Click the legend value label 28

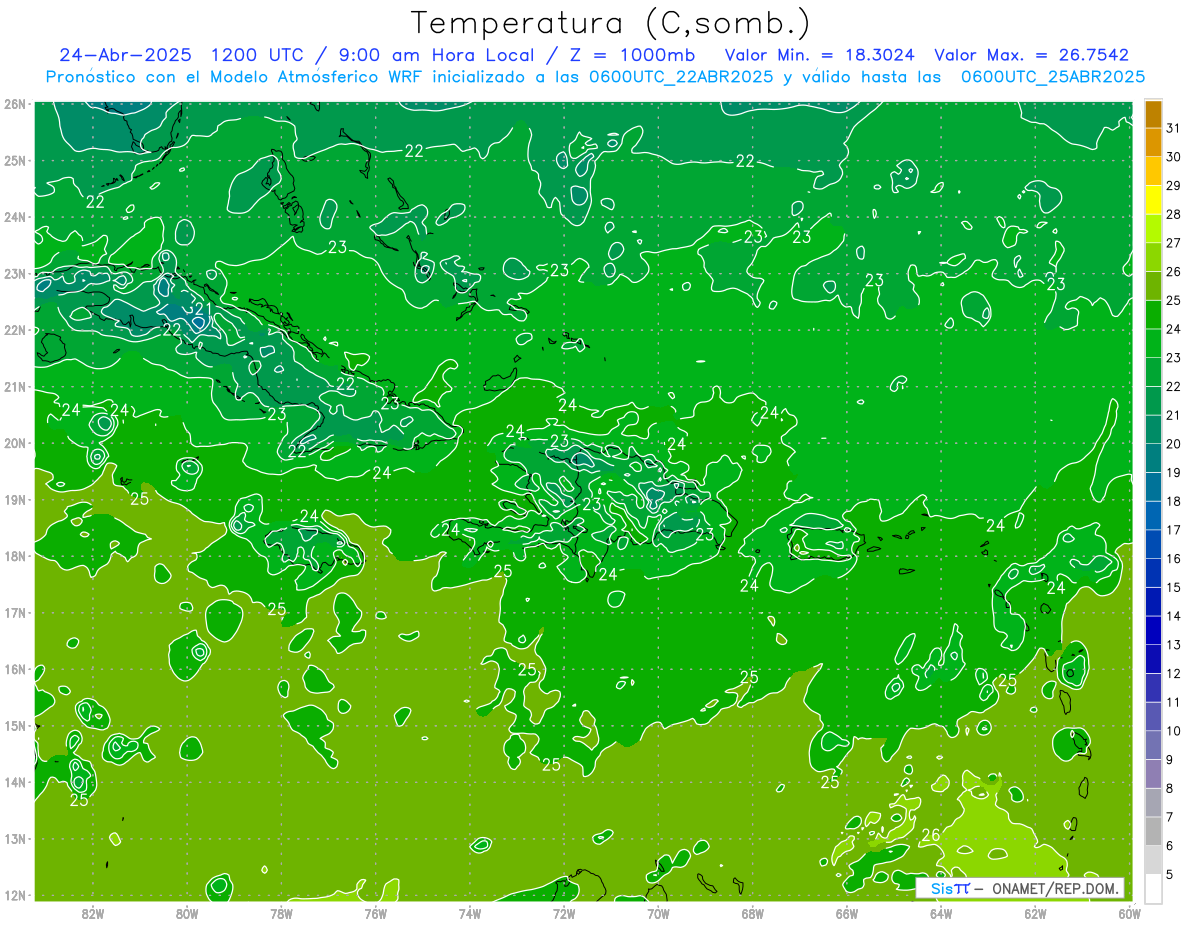tap(1174, 214)
